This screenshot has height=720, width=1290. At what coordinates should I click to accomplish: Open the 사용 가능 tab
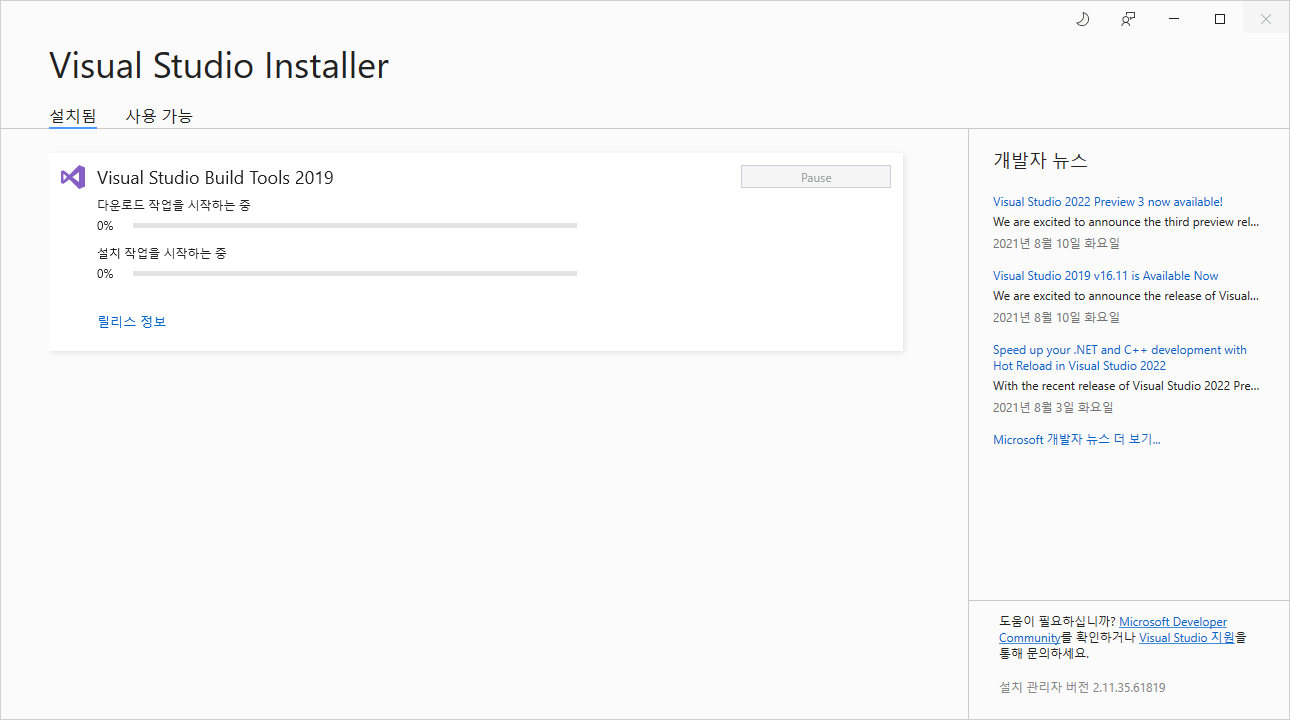click(159, 116)
